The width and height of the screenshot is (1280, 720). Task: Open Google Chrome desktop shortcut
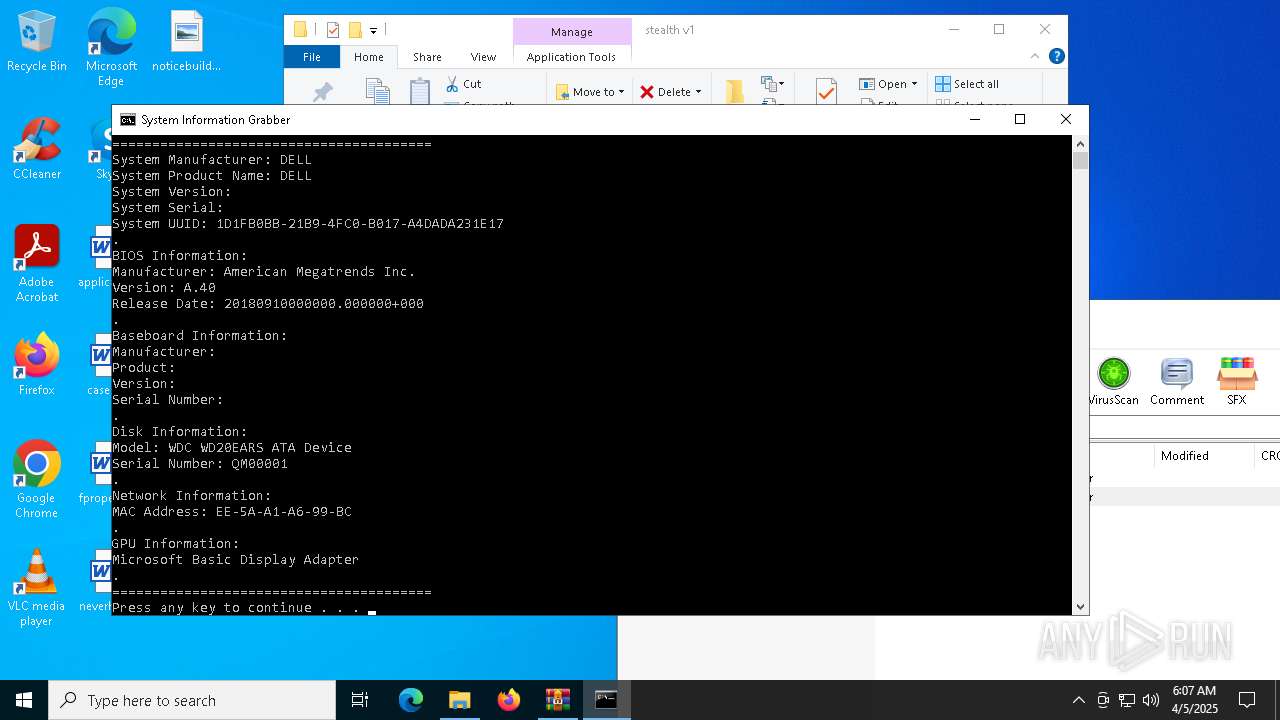[x=37, y=480]
